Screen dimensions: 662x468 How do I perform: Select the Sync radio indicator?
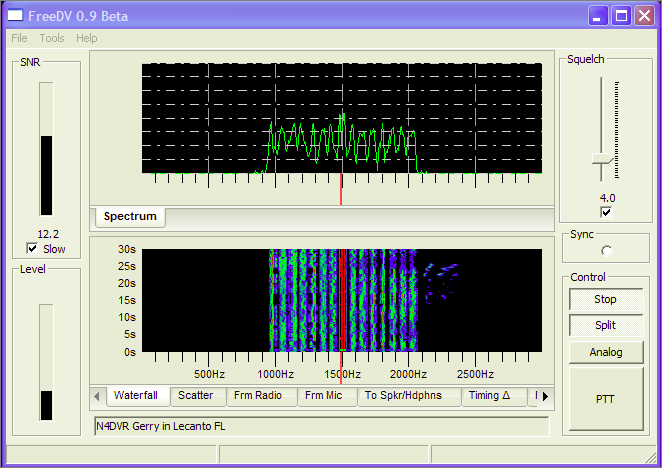(x=606, y=250)
